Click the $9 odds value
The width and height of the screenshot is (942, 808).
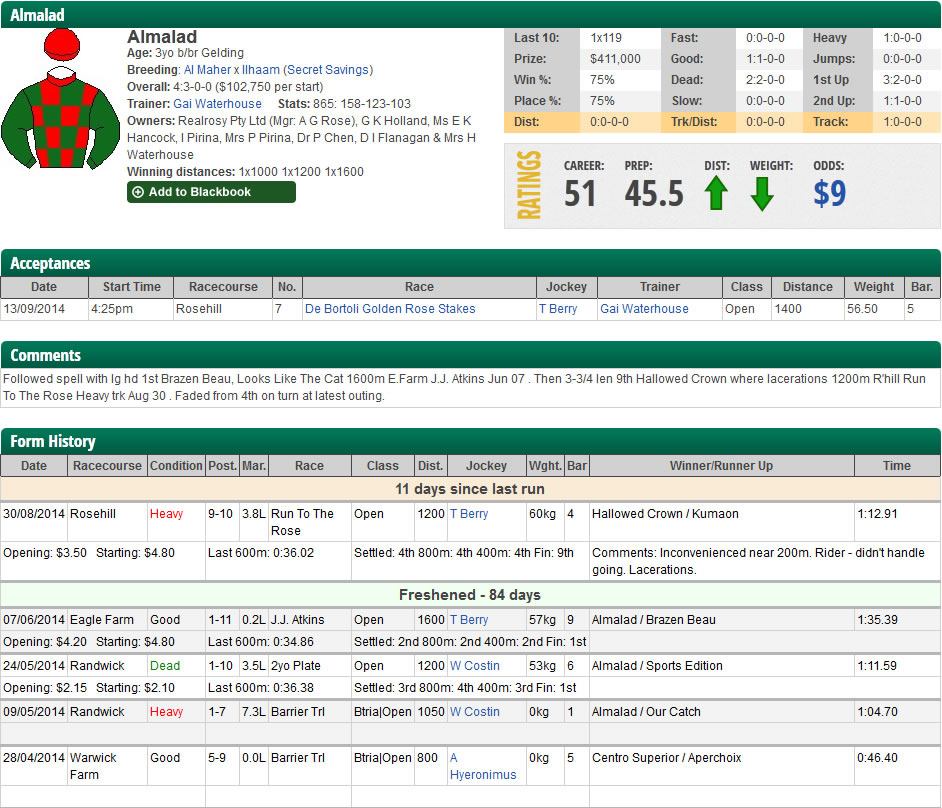[x=830, y=193]
